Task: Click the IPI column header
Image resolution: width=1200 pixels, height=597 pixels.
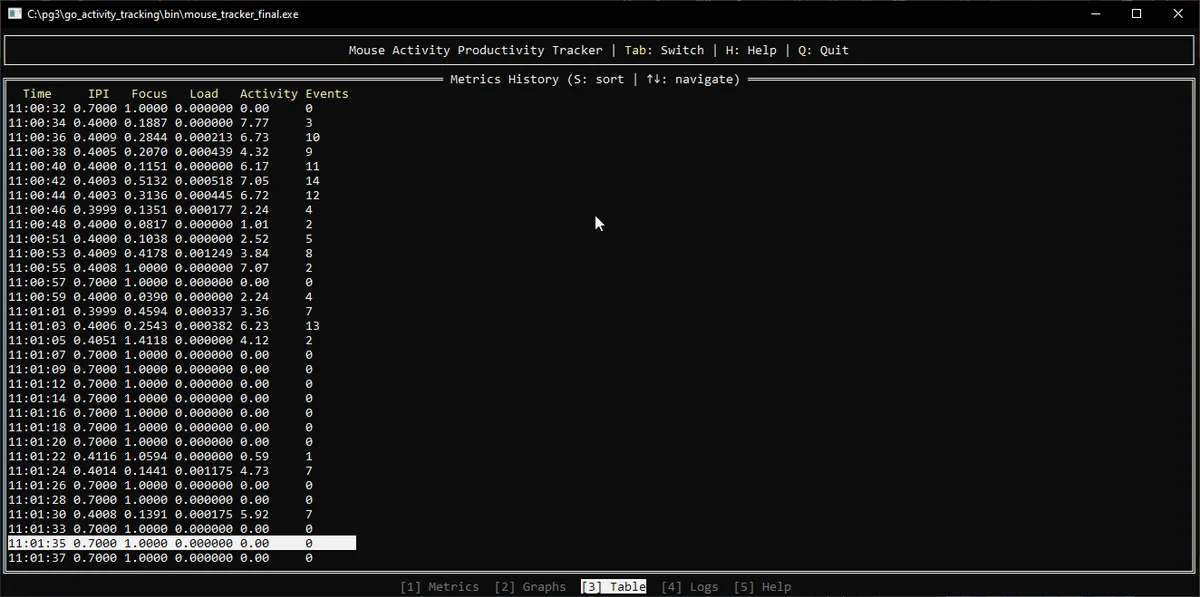Action: [x=98, y=94]
